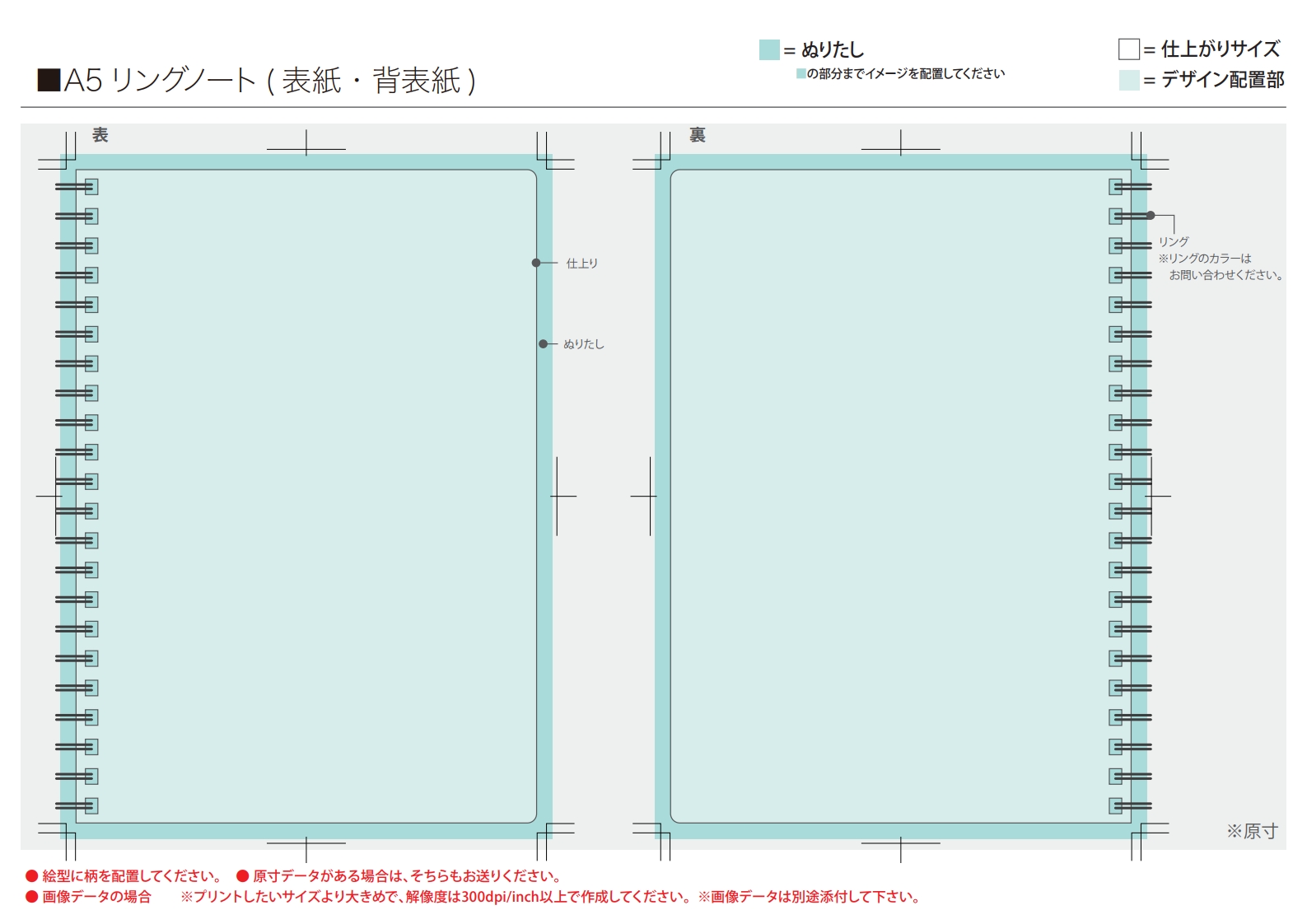Click the '= 仕上がりサイズ' legend label
The width and height of the screenshot is (1307, 924).
[1211, 49]
